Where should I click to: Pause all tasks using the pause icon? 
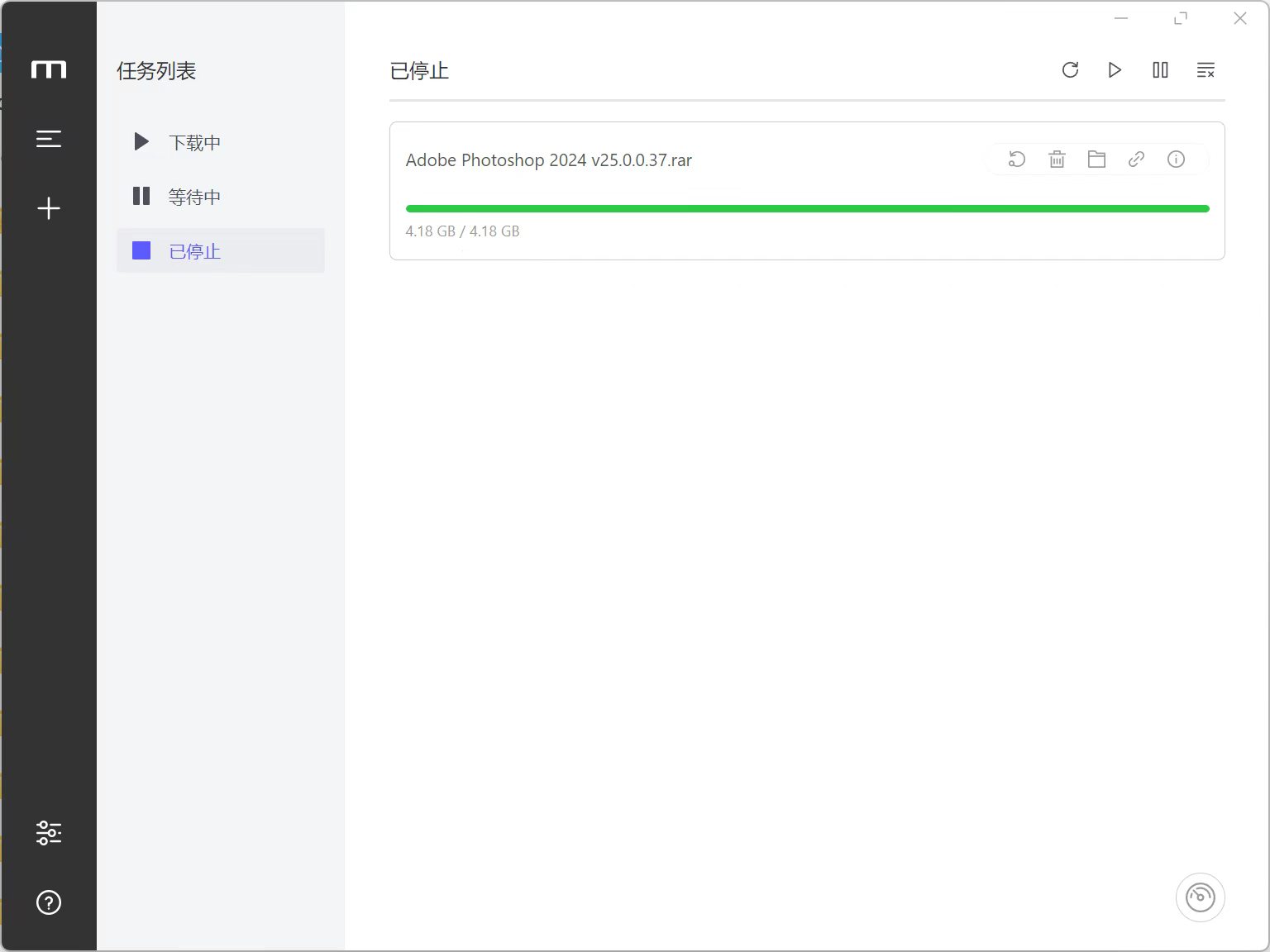coord(1159,70)
